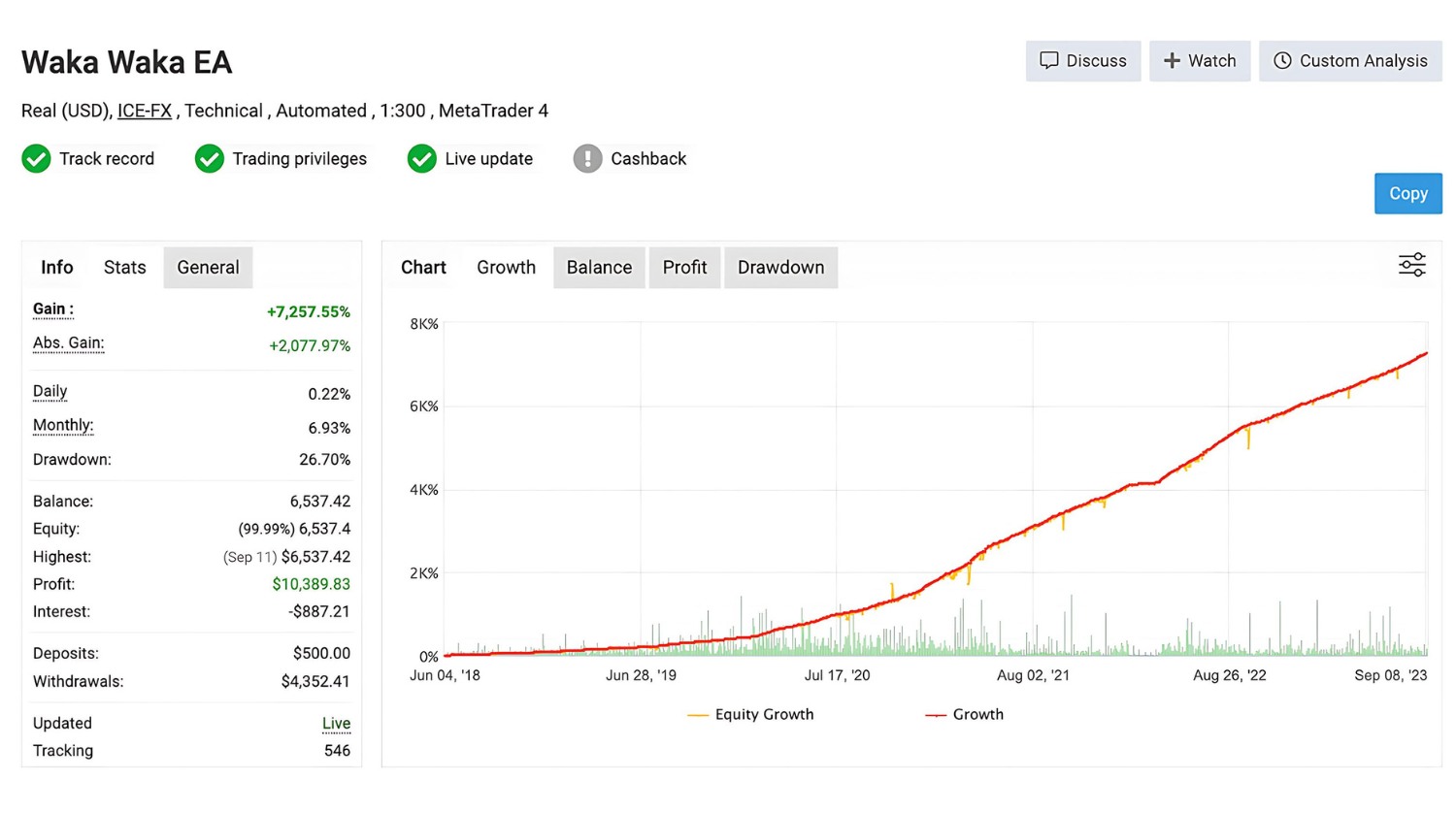Click the $10,389.83 profit value
This screenshot has height=813, width=1456.
311,584
